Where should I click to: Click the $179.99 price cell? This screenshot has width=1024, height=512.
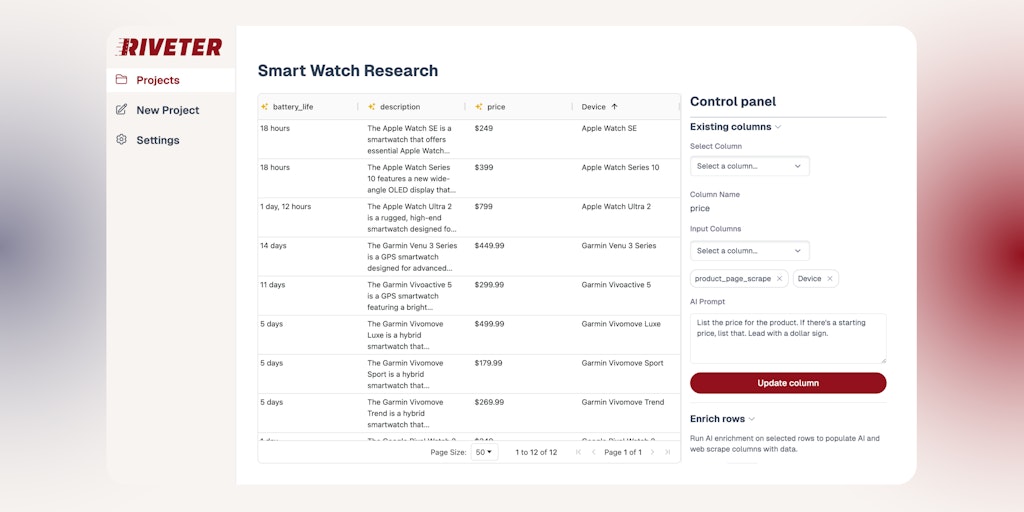[x=488, y=364]
